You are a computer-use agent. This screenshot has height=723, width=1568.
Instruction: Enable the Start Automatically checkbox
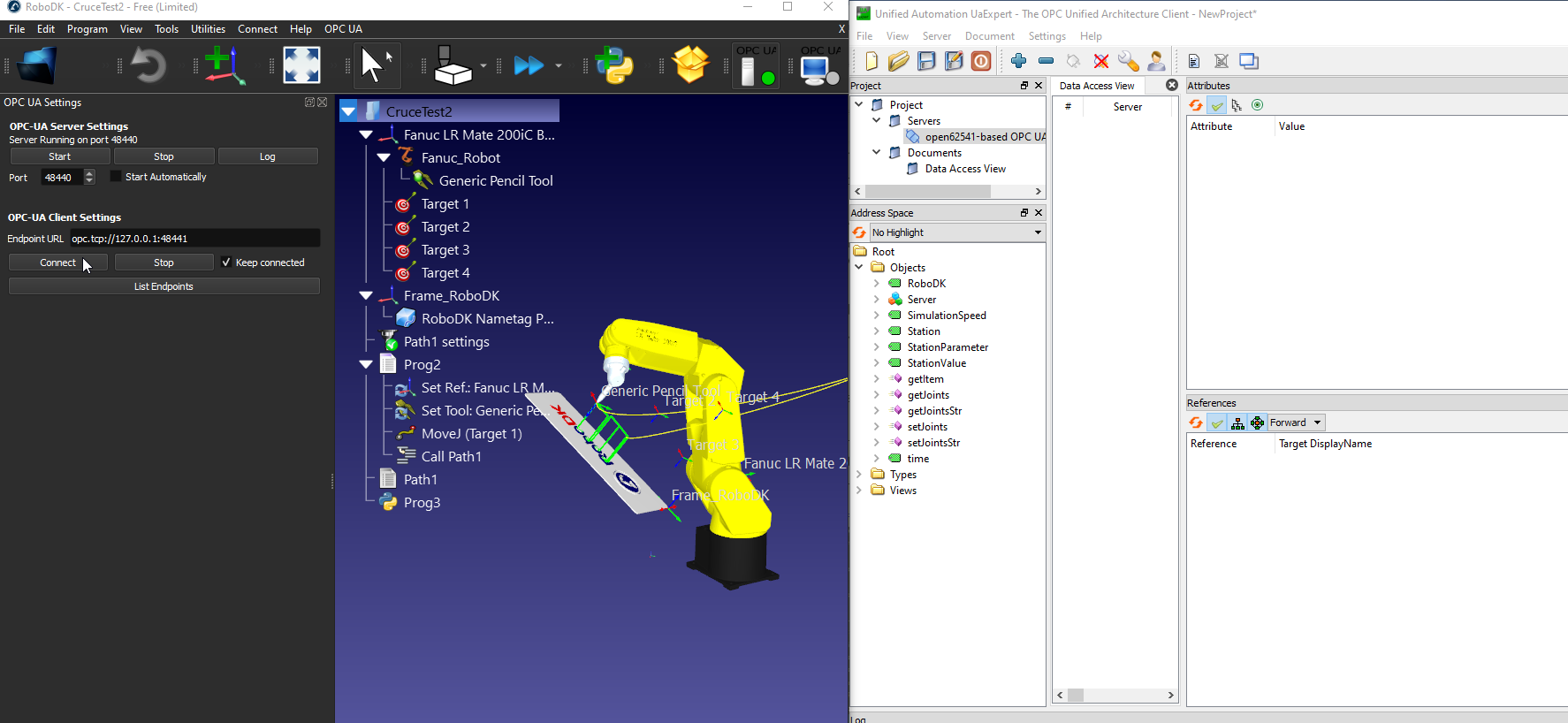click(116, 177)
